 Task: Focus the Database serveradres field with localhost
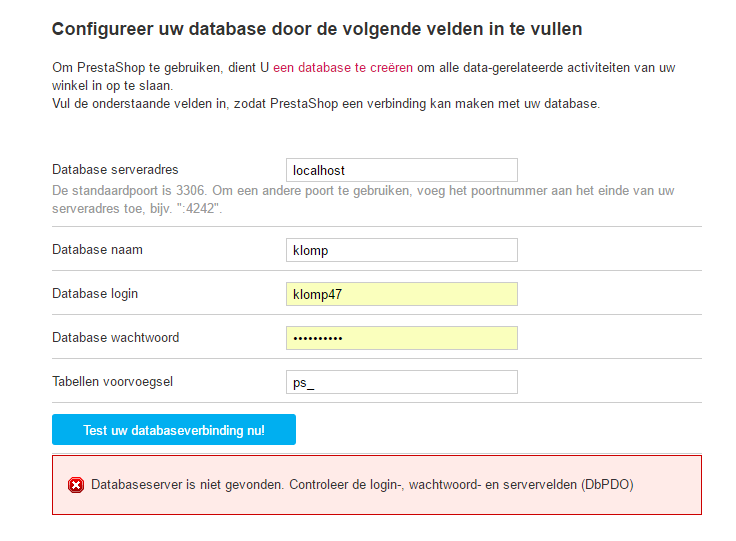tap(402, 170)
